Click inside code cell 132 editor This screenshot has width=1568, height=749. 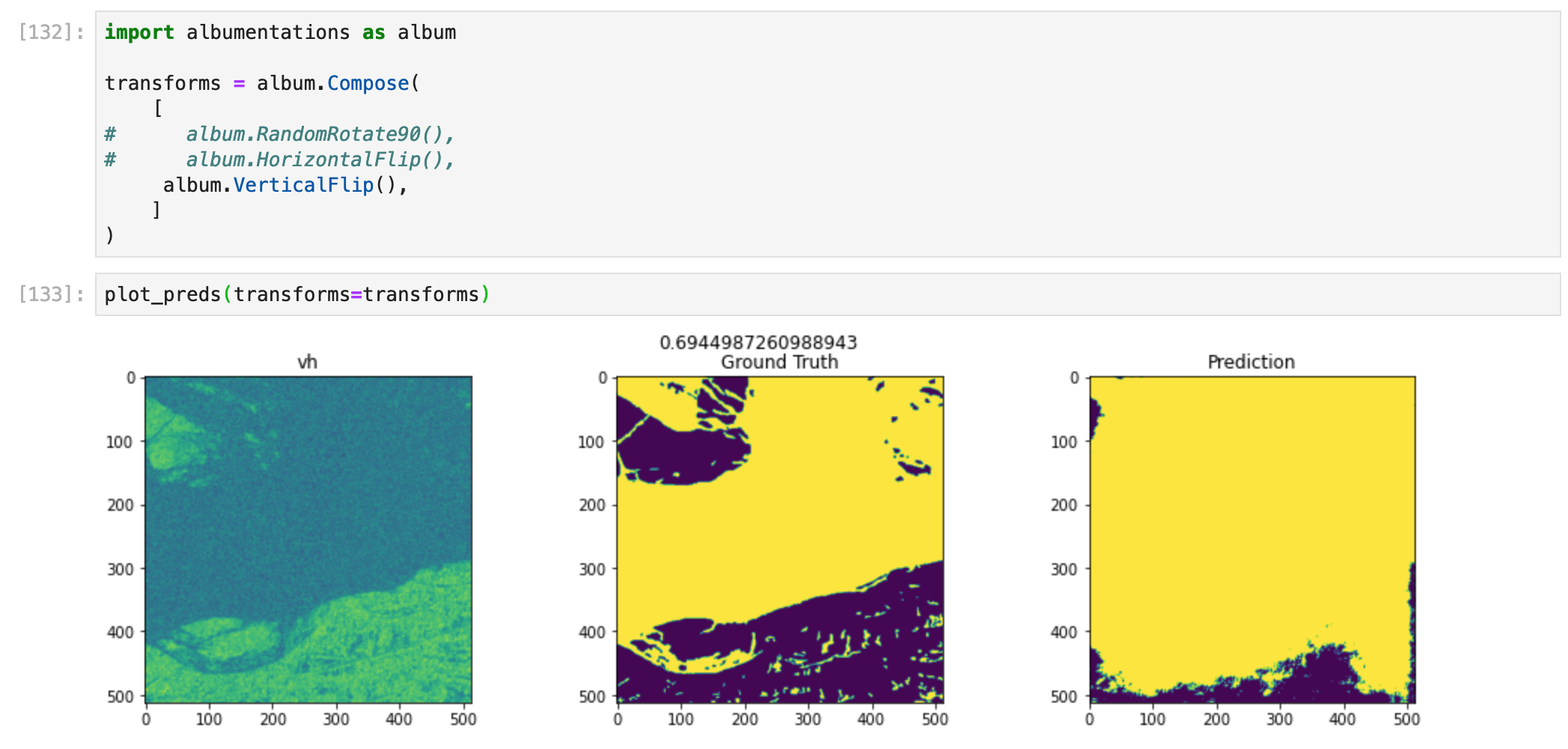pyautogui.click(x=827, y=134)
